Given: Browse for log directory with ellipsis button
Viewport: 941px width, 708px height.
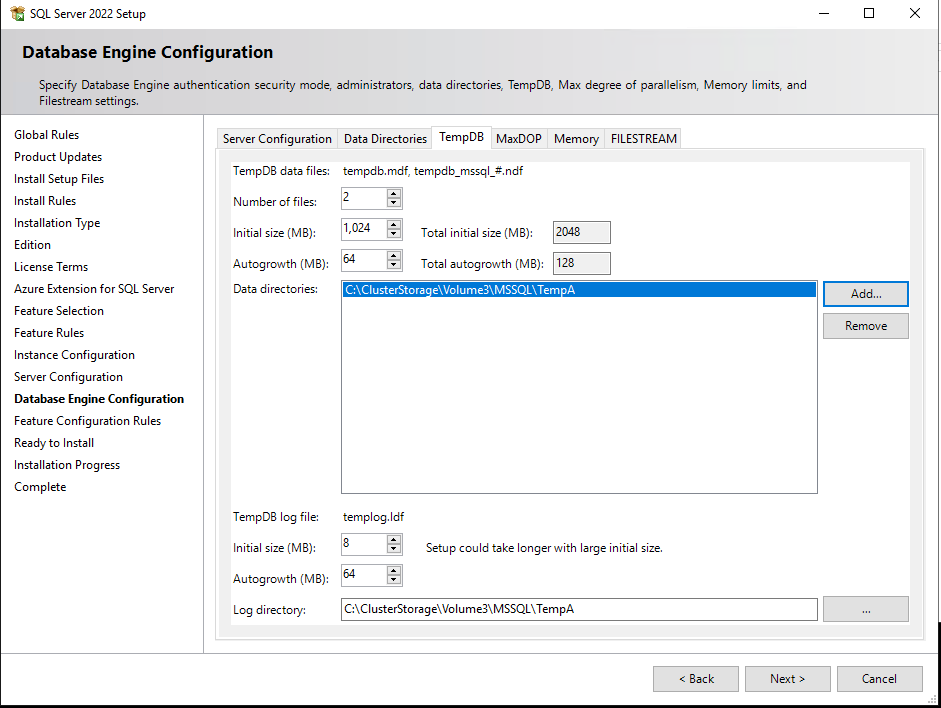Looking at the screenshot, I should [865, 609].
